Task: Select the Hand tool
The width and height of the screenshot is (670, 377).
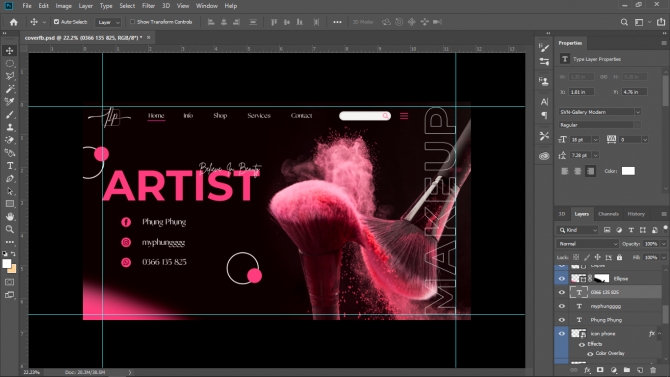Action: point(9,217)
